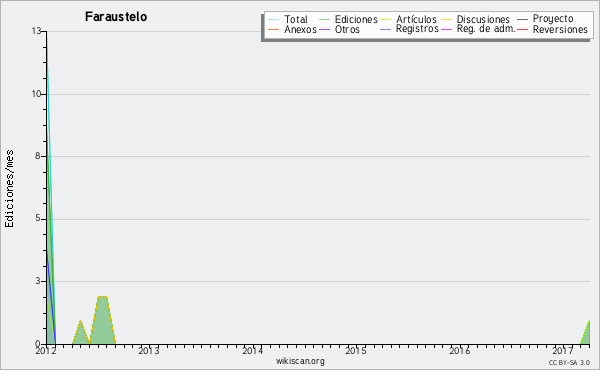Click the red Reversiones line swatch
Image resolution: width=600 pixels, height=370 pixels.
pos(522,29)
